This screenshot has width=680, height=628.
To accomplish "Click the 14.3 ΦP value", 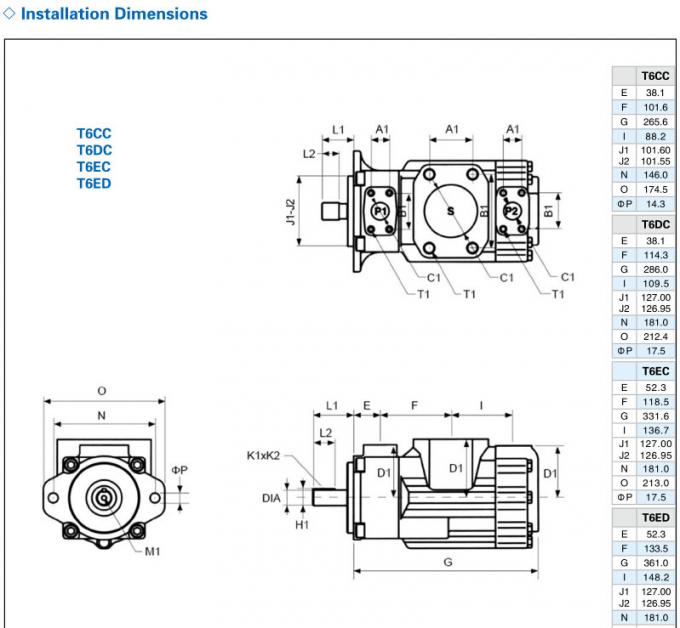I will [x=655, y=204].
